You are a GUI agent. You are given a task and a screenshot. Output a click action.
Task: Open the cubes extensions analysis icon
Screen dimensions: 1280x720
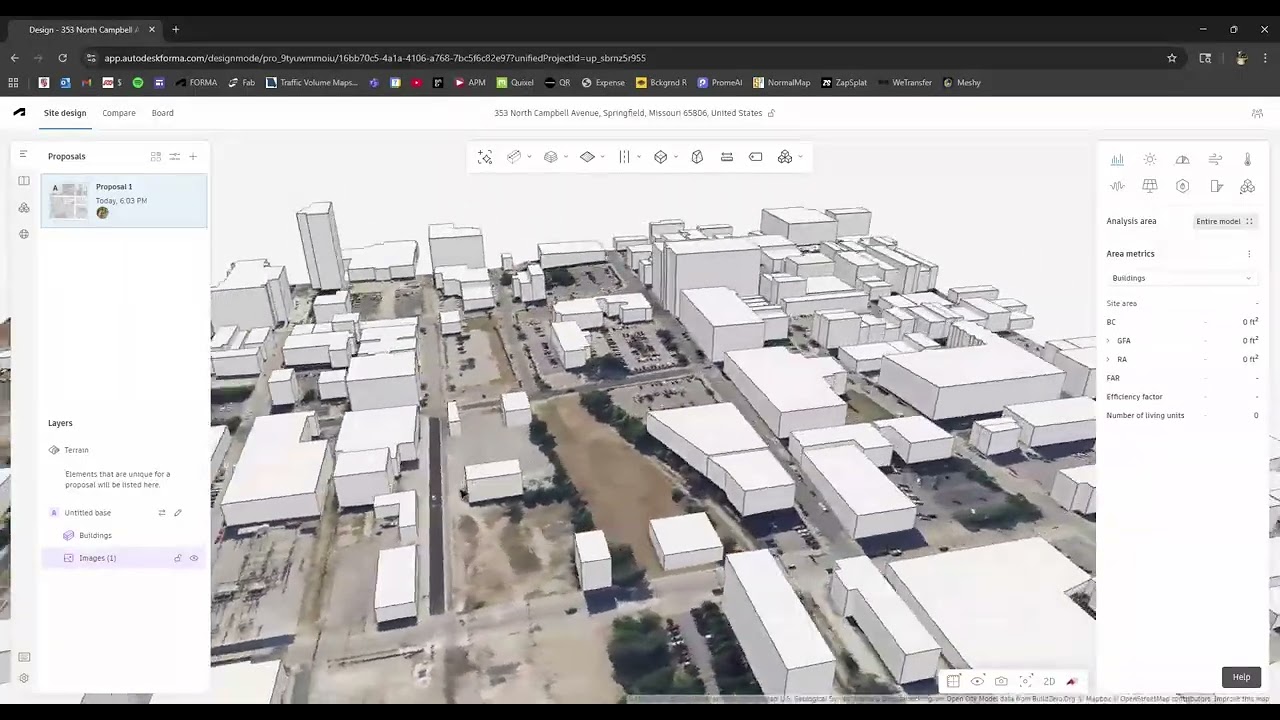[x=1247, y=186]
